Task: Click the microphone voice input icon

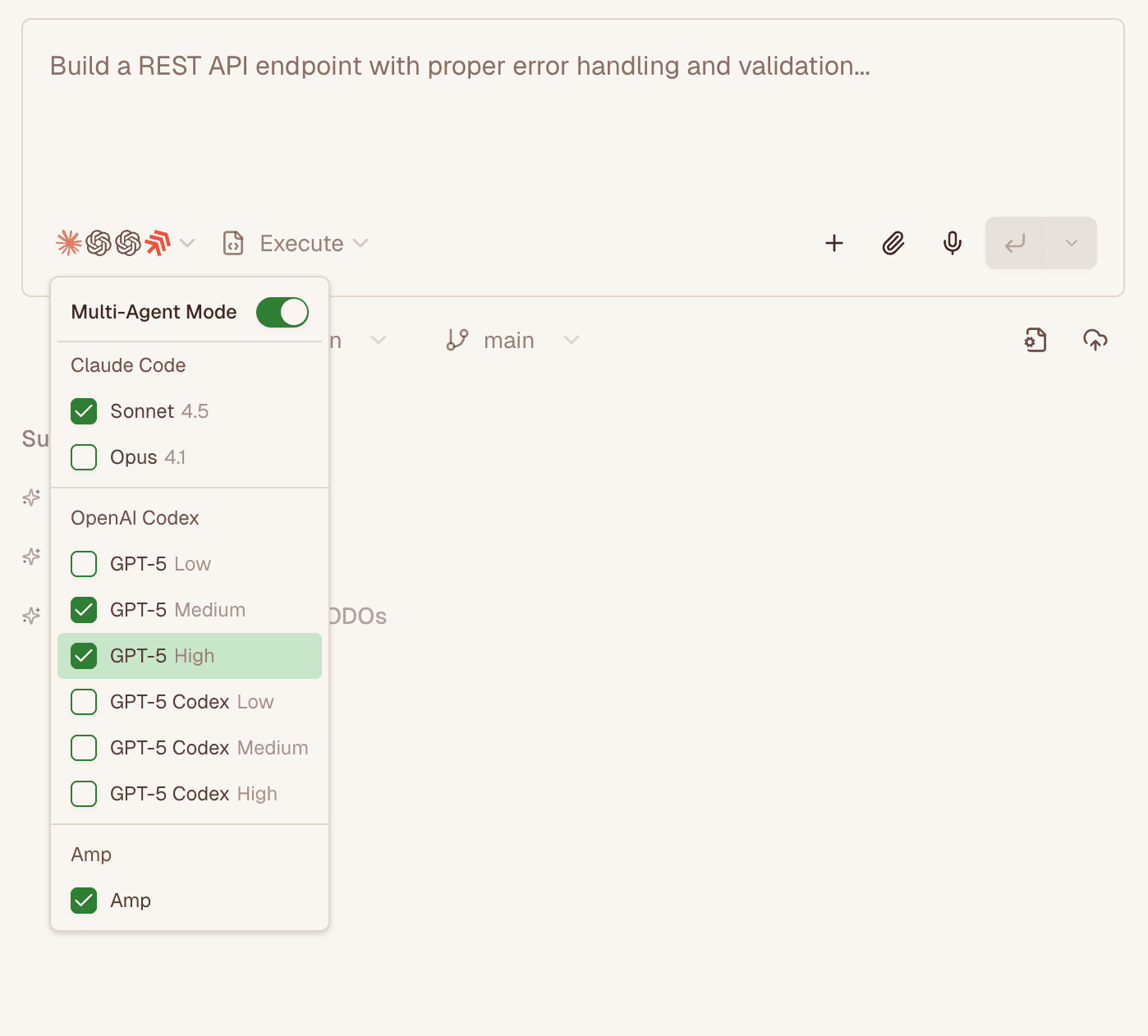Action: [x=953, y=243]
